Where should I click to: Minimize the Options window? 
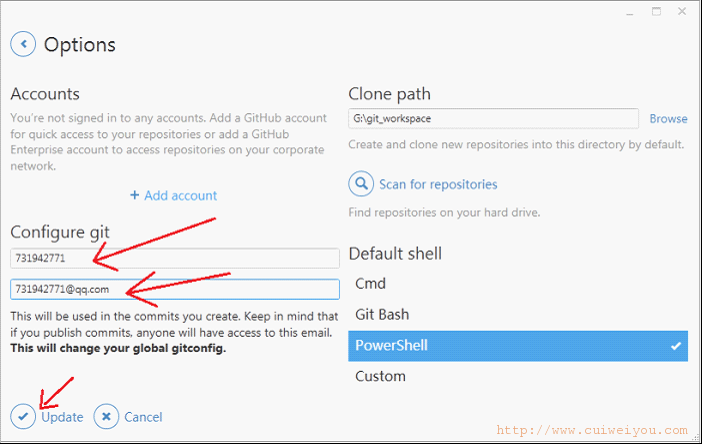[x=630, y=13]
